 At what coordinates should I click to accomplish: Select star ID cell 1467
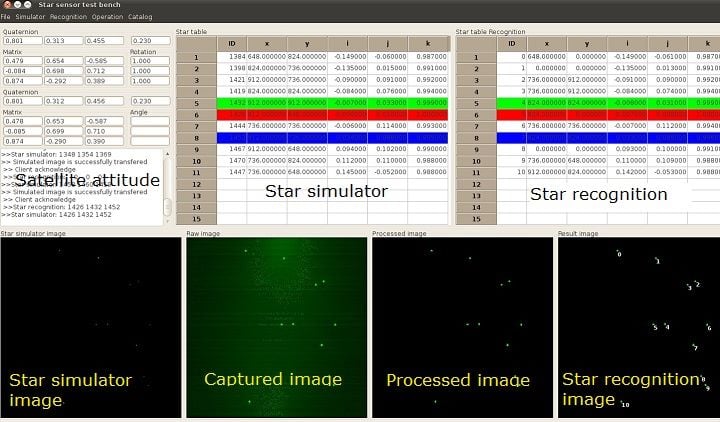click(x=232, y=149)
